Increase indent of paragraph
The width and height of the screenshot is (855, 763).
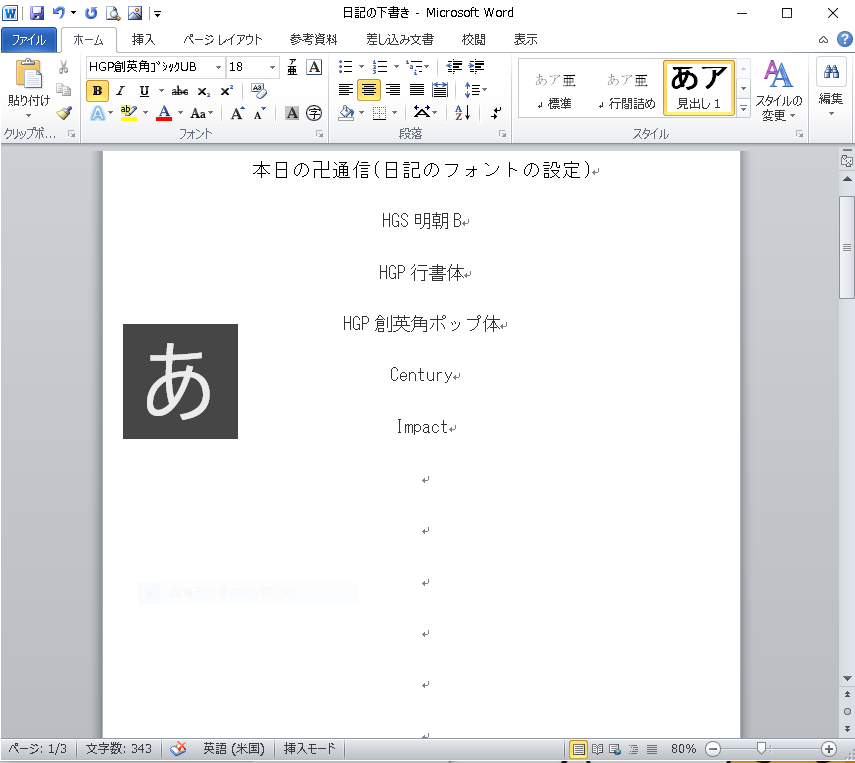coord(477,67)
